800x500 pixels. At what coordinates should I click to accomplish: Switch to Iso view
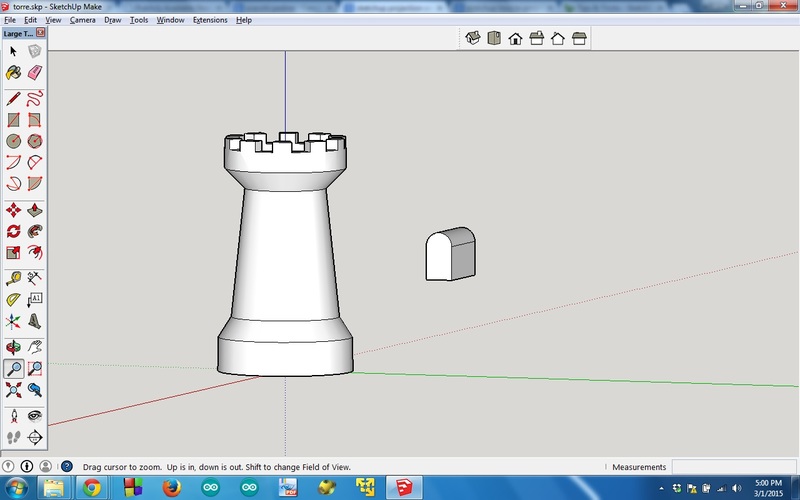[x=473, y=38]
